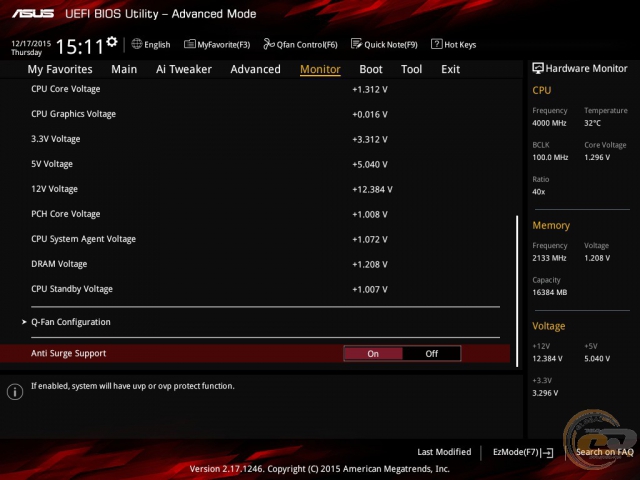Click the vertical scrollbar of the settings list
The image size is (640, 480).
(x=517, y=291)
